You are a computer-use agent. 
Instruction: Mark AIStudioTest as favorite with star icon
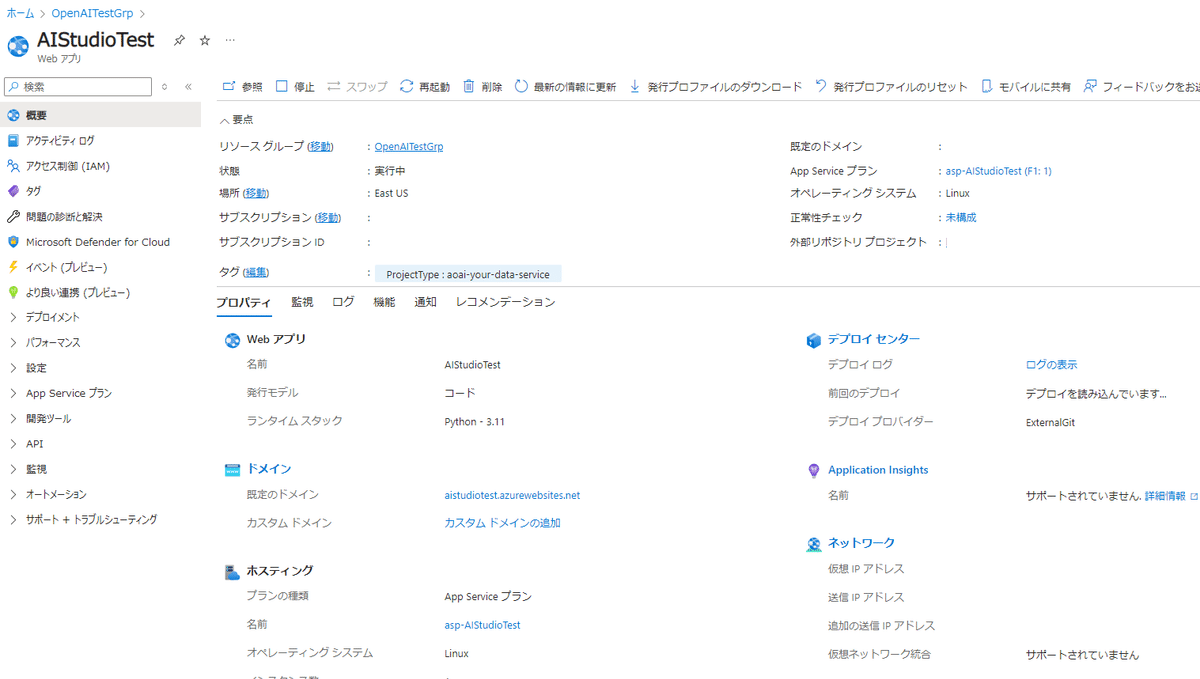[x=205, y=41]
